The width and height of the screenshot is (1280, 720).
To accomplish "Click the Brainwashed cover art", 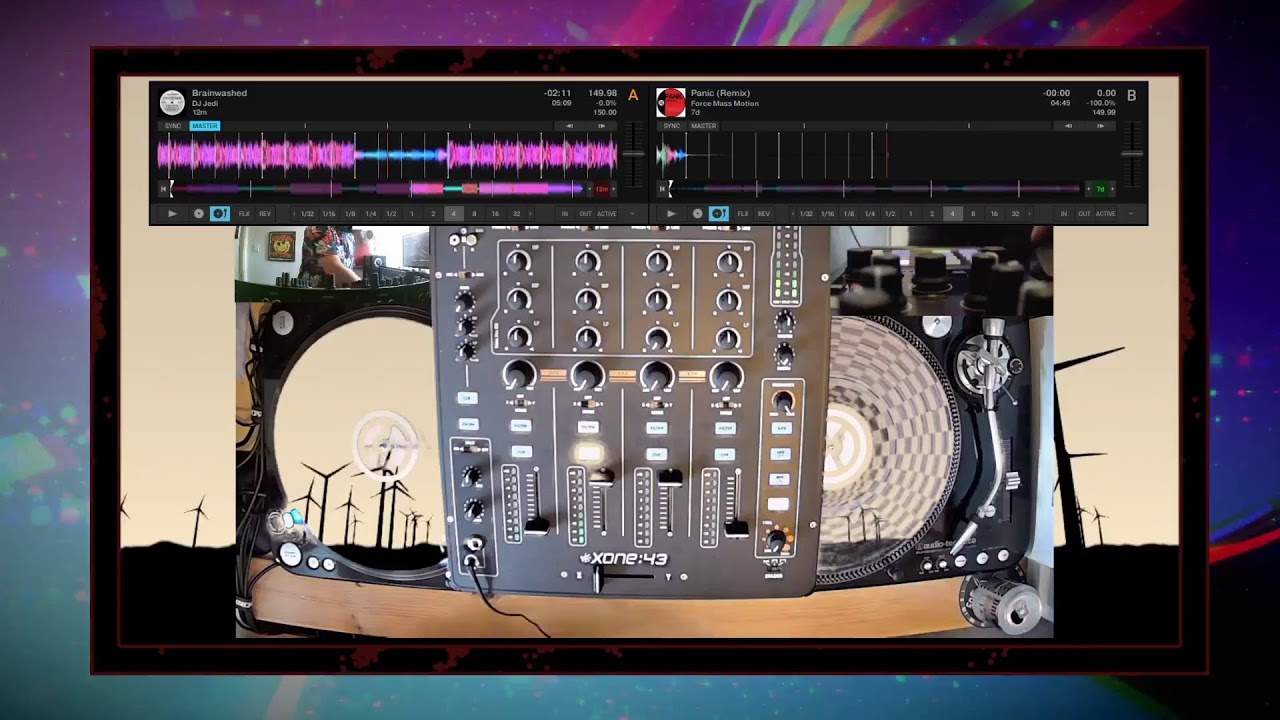I will point(172,102).
